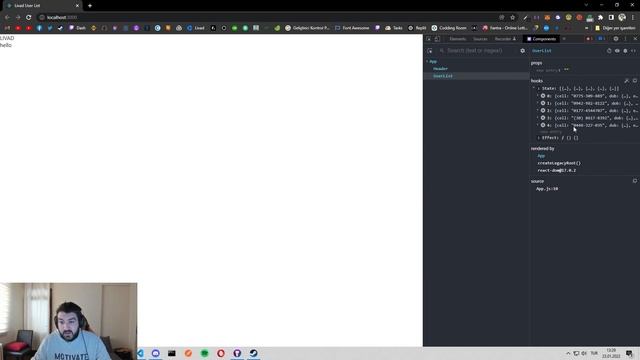Toggle the DevTools device toolbar icon

(437, 39)
